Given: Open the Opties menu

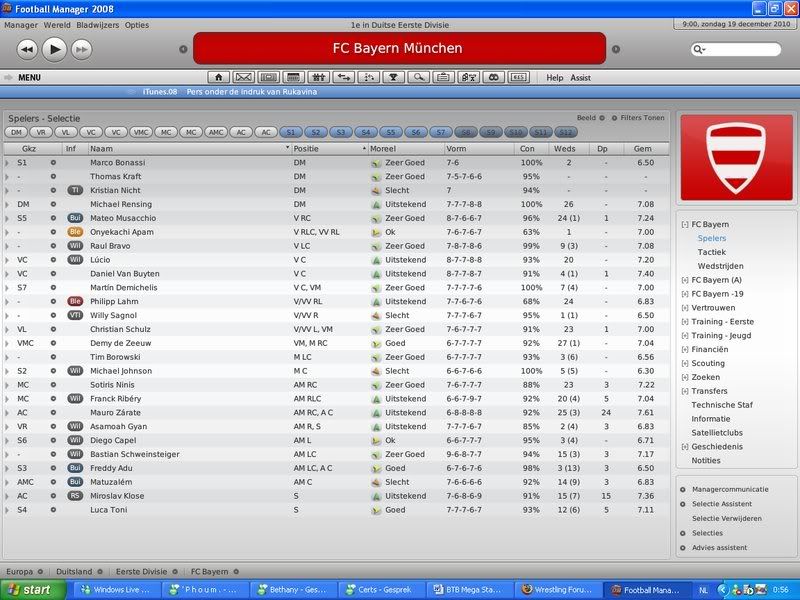Looking at the screenshot, I should (x=137, y=25).
